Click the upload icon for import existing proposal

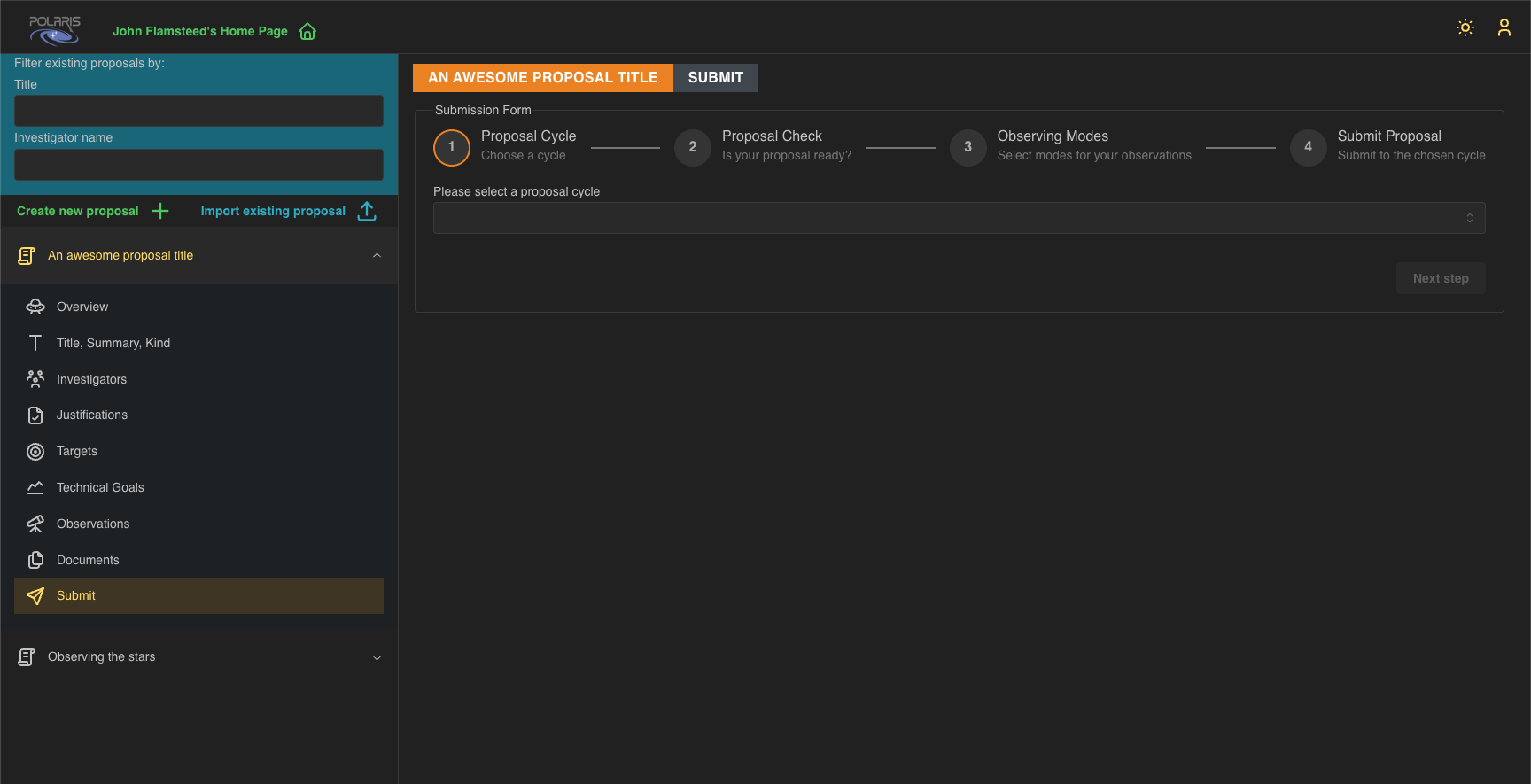pos(367,211)
